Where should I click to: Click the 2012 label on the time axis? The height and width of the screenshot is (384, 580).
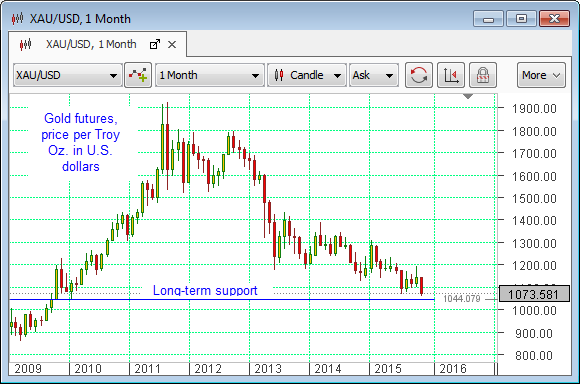pyautogui.click(x=208, y=369)
